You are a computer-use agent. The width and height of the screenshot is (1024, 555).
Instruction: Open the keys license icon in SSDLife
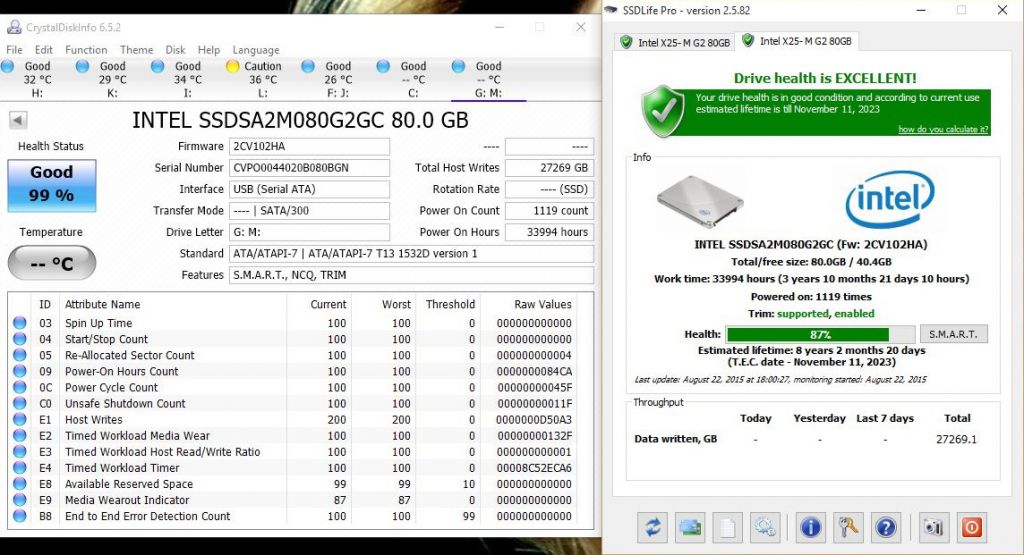[x=848, y=527]
